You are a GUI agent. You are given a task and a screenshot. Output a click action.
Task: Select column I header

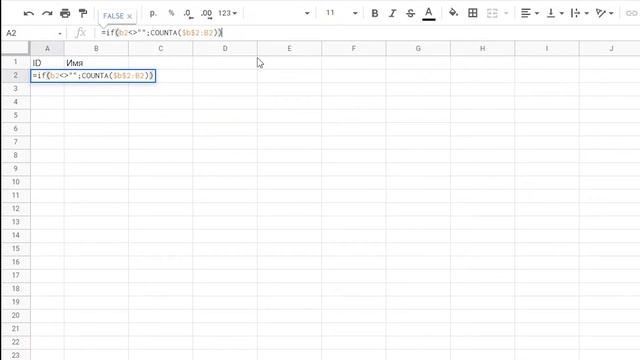point(547,49)
